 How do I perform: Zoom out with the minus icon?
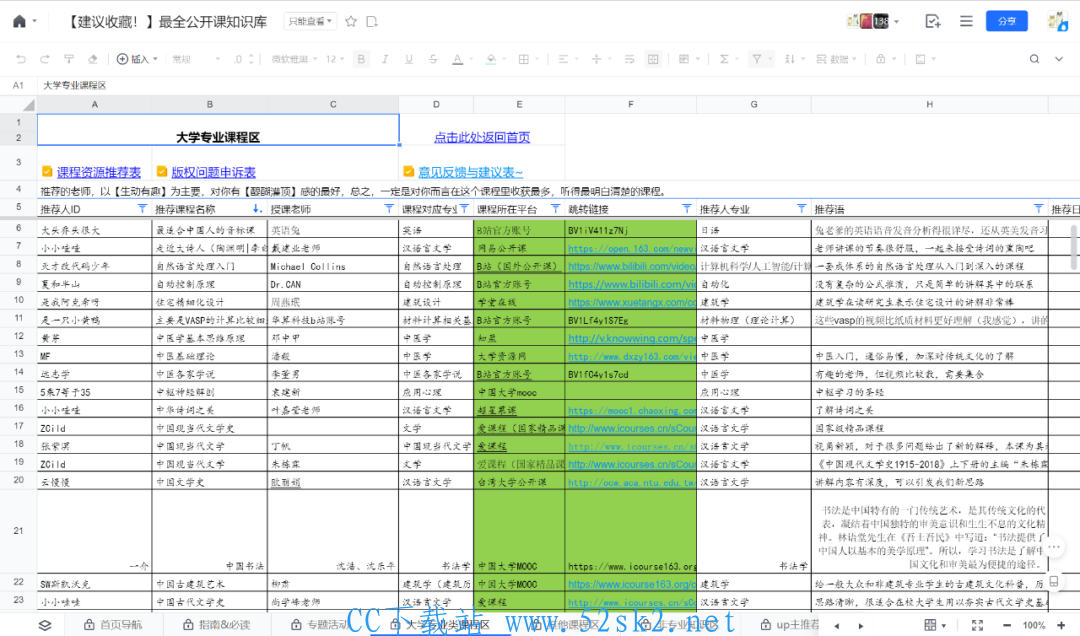coord(1007,625)
